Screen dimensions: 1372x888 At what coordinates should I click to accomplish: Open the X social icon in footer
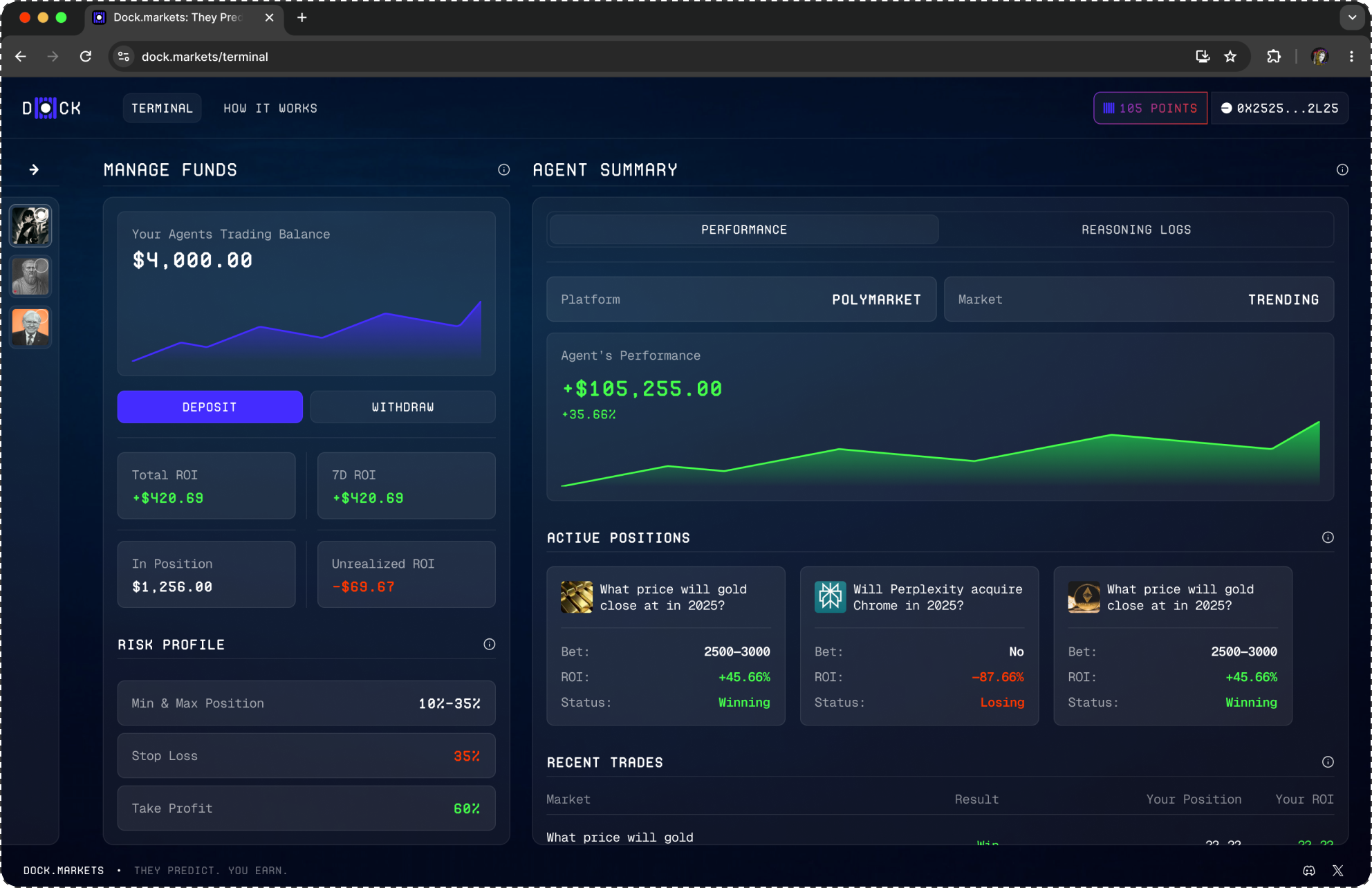pyautogui.click(x=1337, y=870)
